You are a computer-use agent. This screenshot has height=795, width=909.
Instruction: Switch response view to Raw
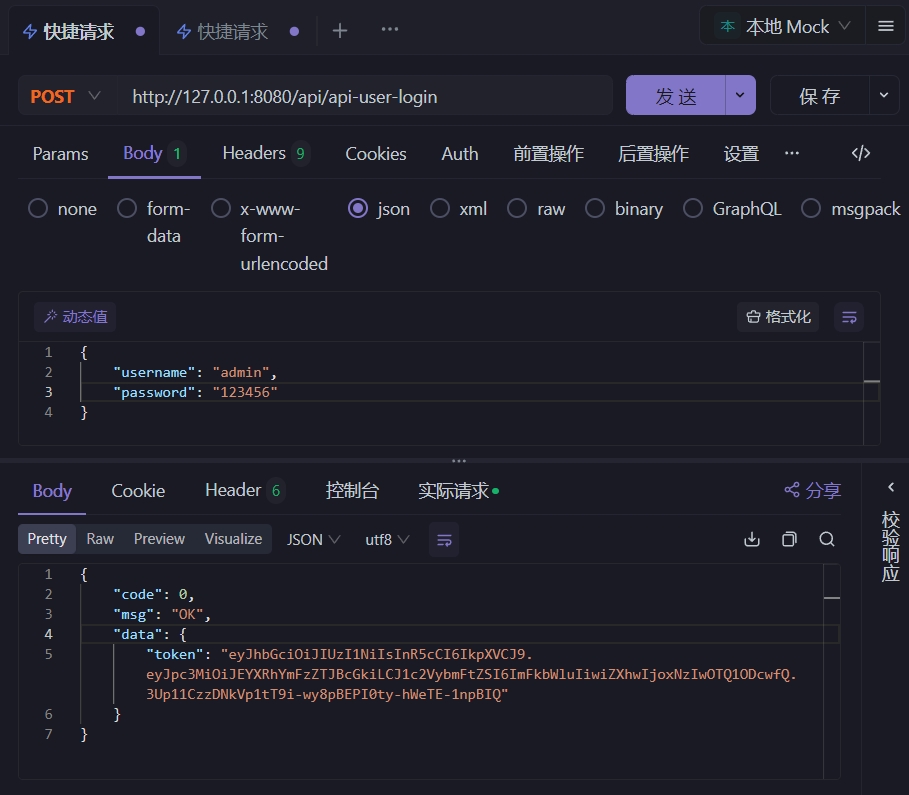(x=100, y=539)
